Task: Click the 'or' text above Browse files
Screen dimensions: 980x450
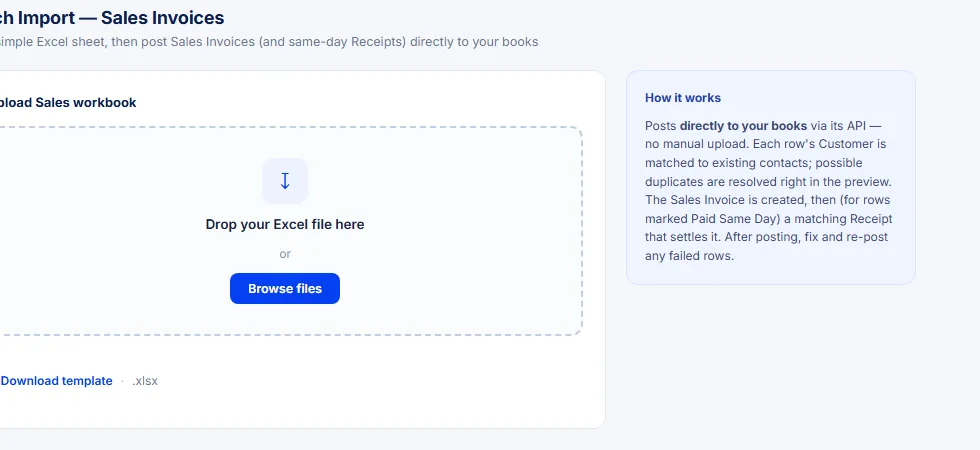Action: (x=285, y=254)
